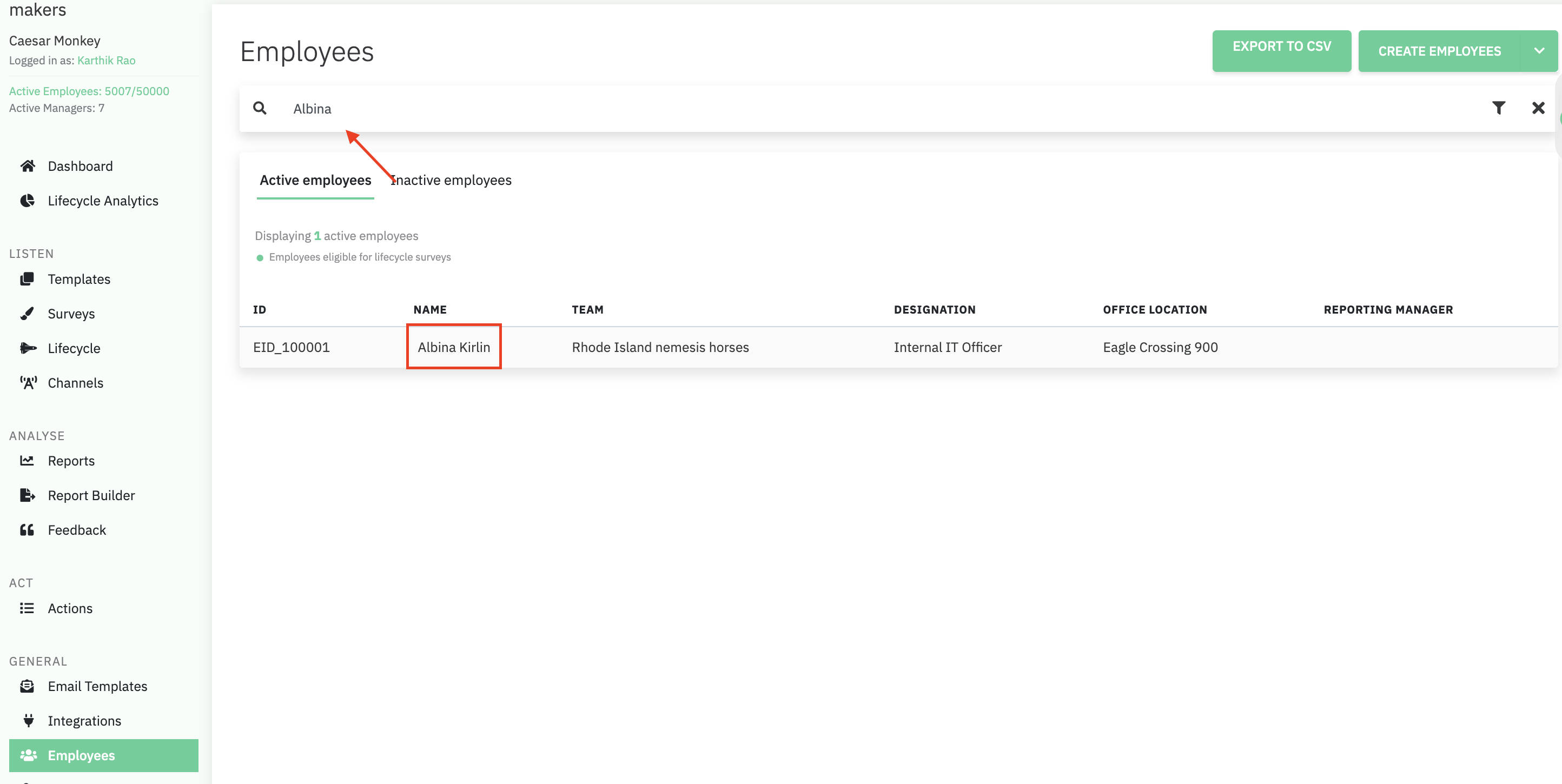1562x784 pixels.
Task: Click the magnifying glass search icon
Action: 260,108
